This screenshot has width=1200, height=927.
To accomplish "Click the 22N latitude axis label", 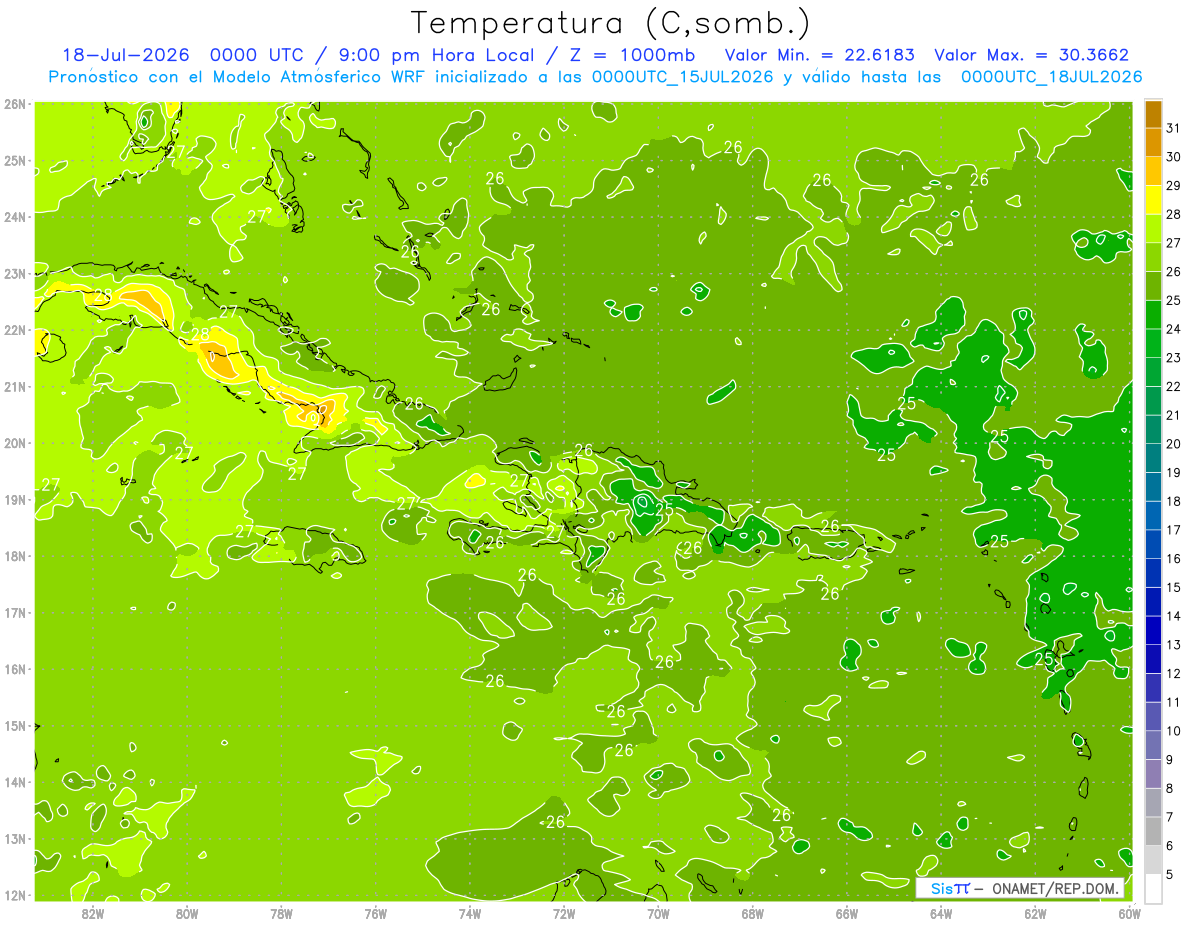I will (15, 330).
